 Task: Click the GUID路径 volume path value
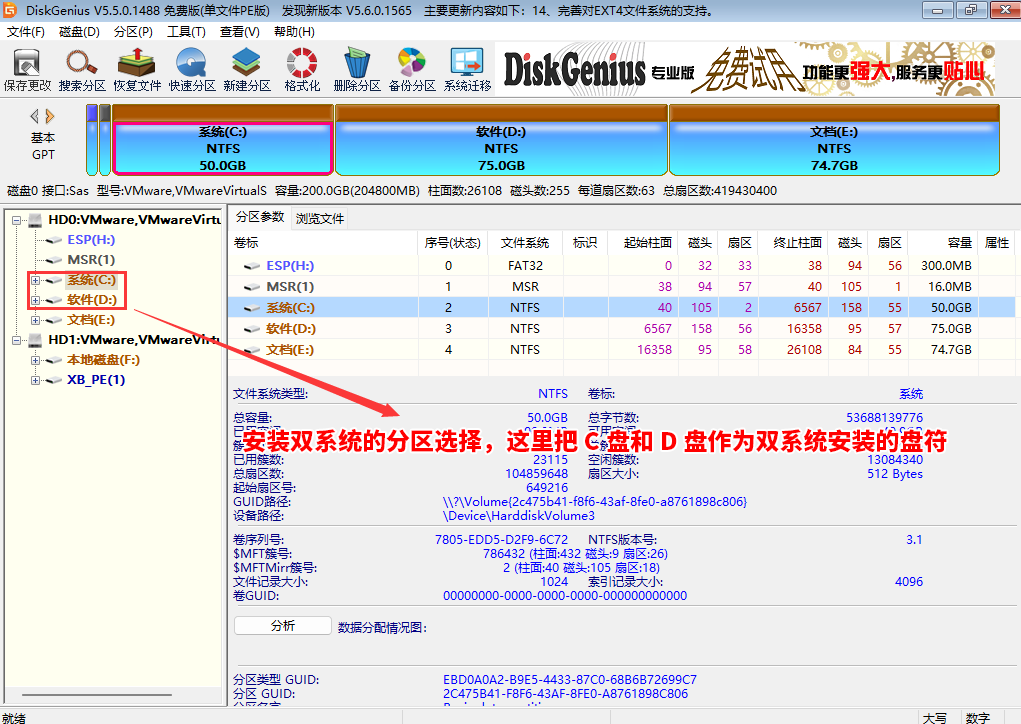594,502
